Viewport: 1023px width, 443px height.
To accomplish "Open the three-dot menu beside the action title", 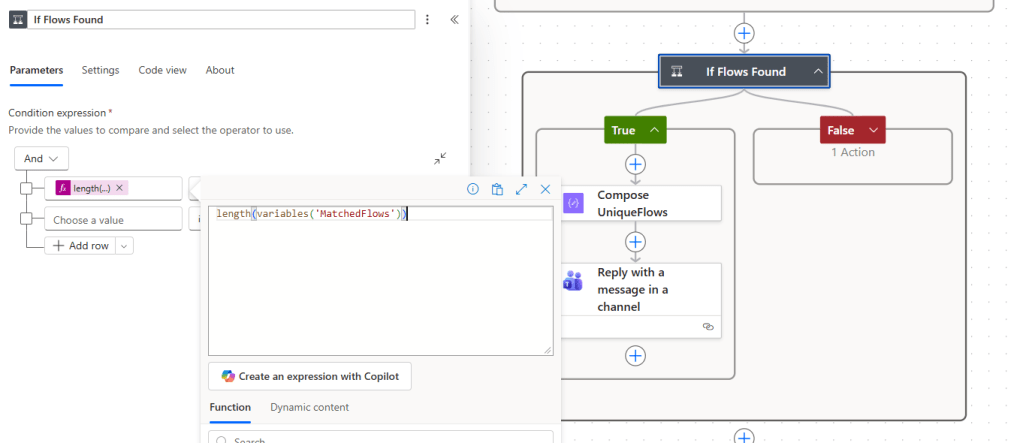I will click(428, 19).
